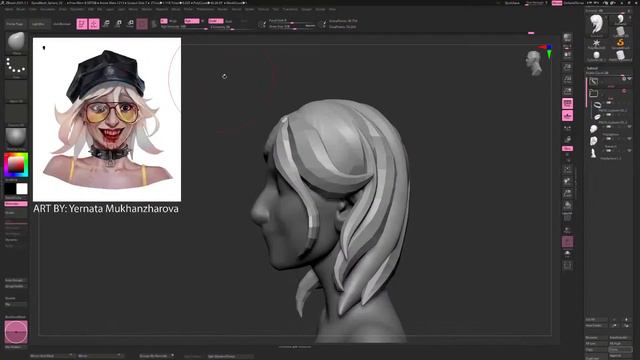Open the large hair tool thumbnail
This screenshot has width=640, height=360.
pyautogui.click(x=596, y=25)
